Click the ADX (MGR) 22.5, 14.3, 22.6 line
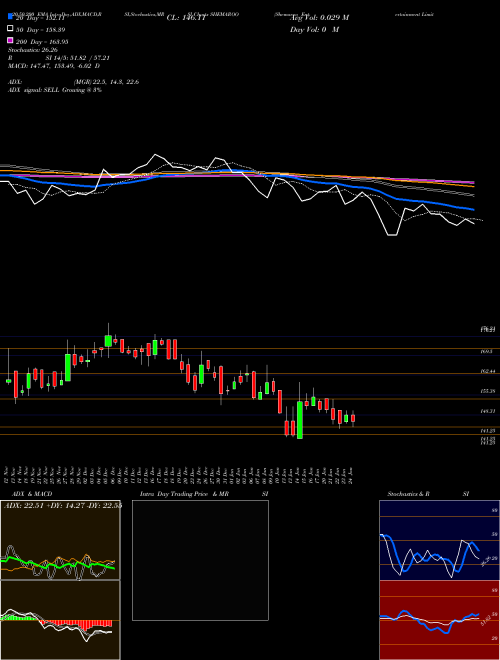 [73, 82]
